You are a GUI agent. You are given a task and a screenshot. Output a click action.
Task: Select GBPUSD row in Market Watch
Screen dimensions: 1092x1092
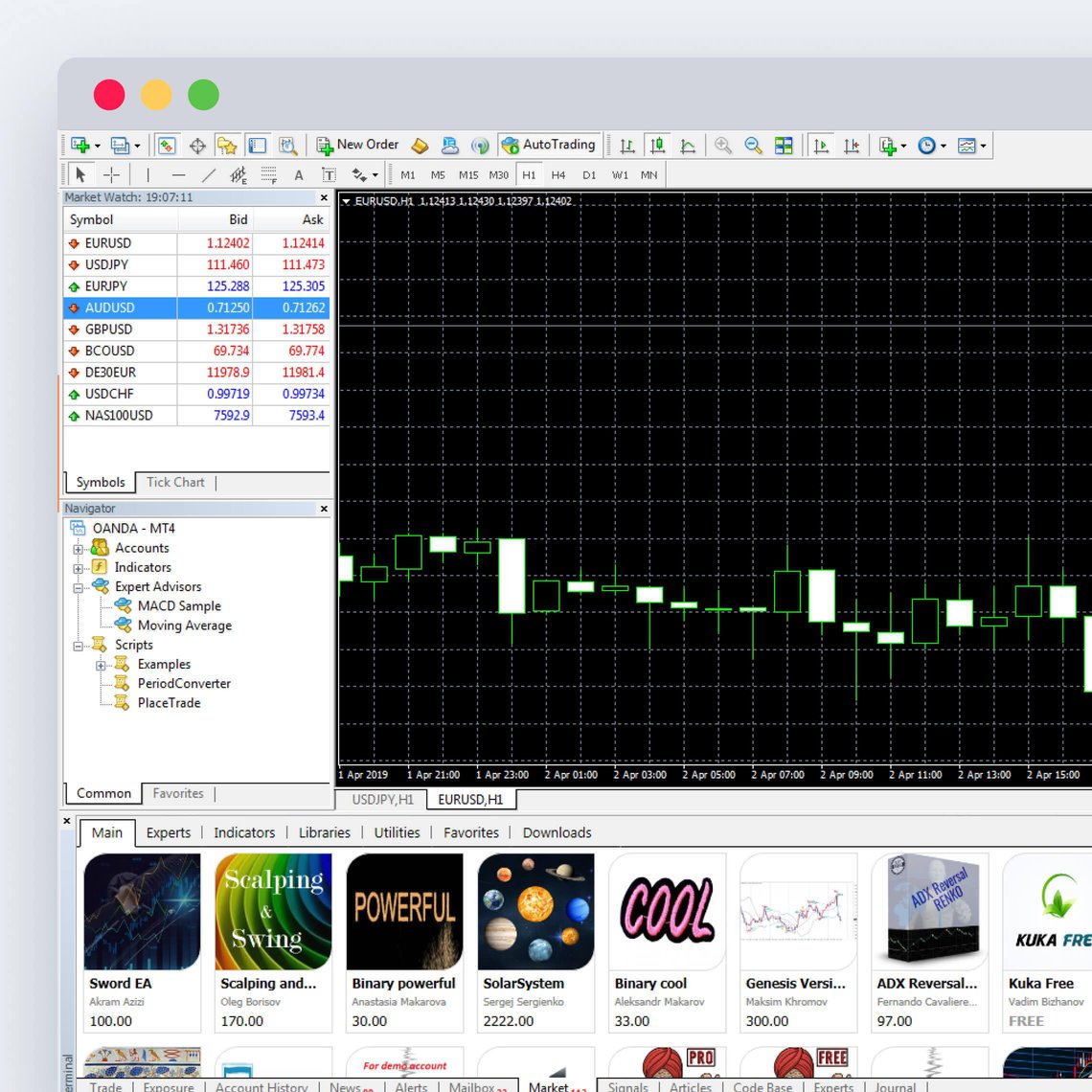[108, 329]
